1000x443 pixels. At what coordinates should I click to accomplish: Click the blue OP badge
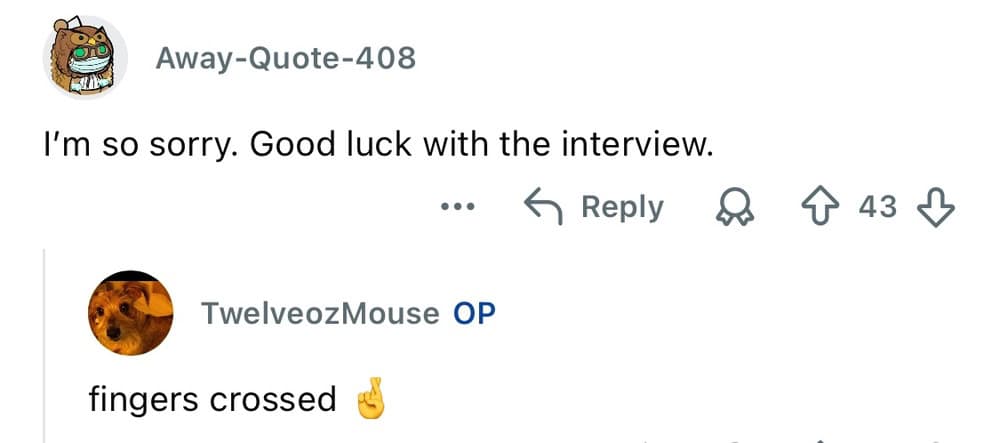click(x=474, y=314)
